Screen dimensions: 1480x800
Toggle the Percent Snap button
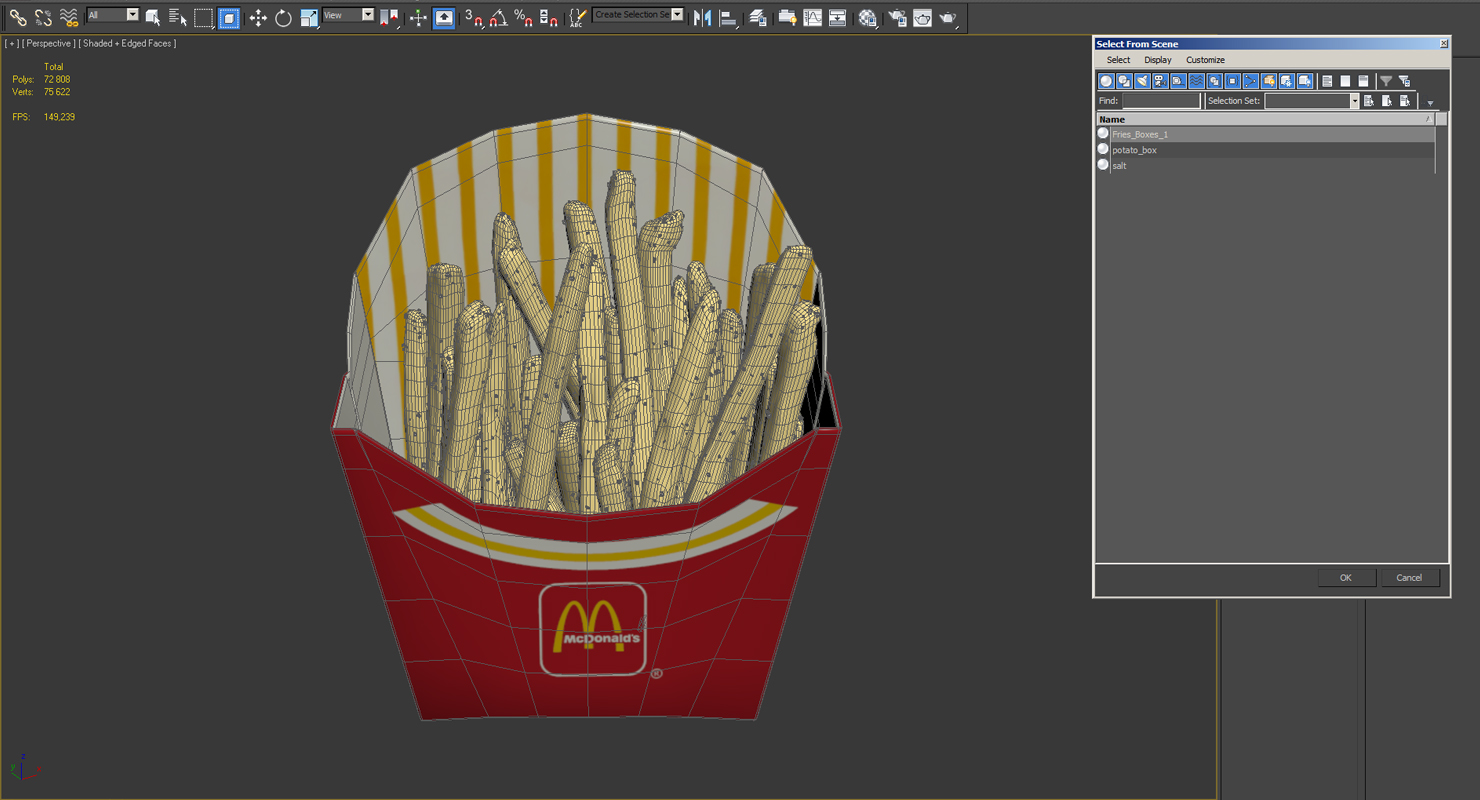pos(523,17)
